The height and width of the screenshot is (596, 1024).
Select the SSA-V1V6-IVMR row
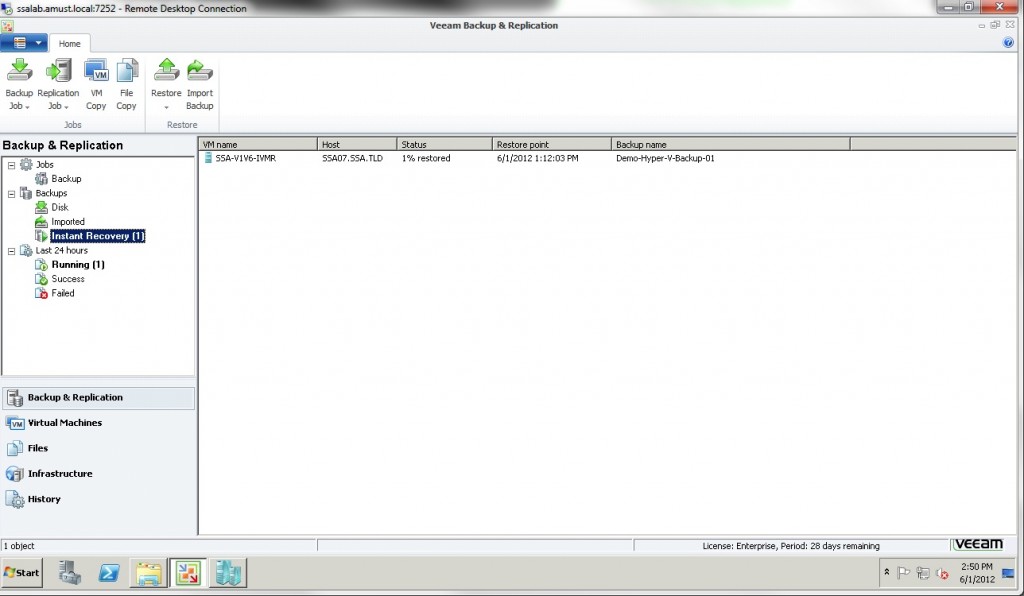(607, 158)
